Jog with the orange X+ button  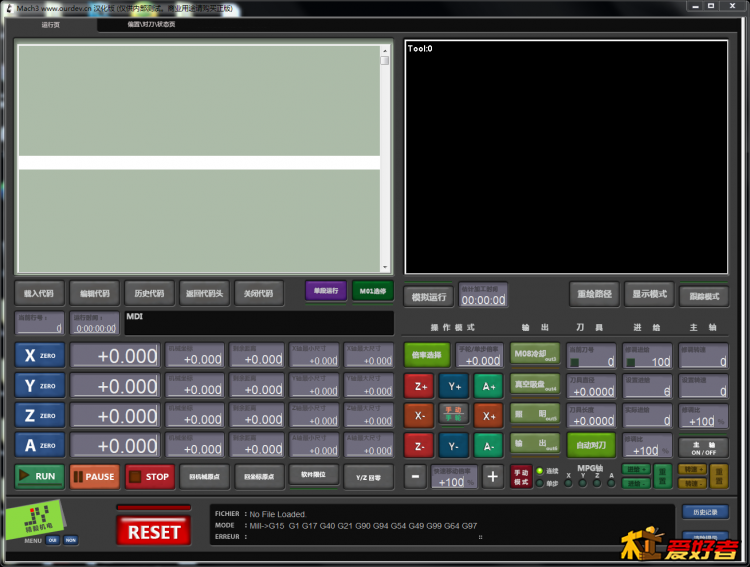488,416
